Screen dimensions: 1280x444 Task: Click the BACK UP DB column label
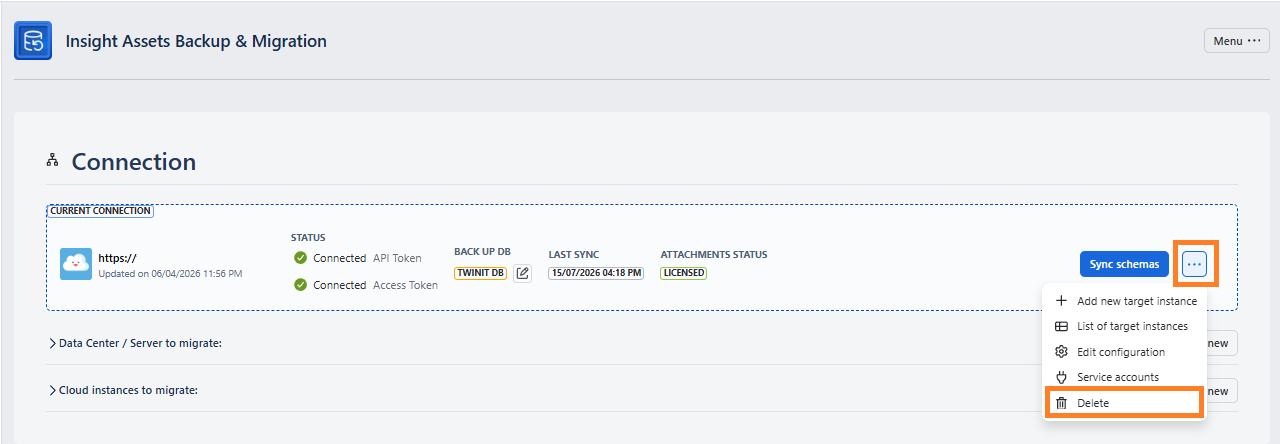482,252
